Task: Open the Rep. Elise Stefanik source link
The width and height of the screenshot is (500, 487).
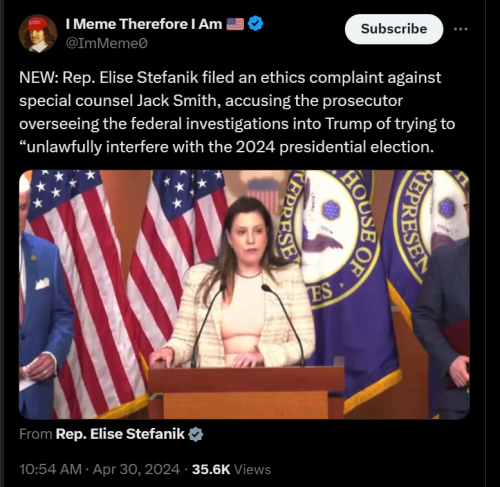Action: click(120, 434)
